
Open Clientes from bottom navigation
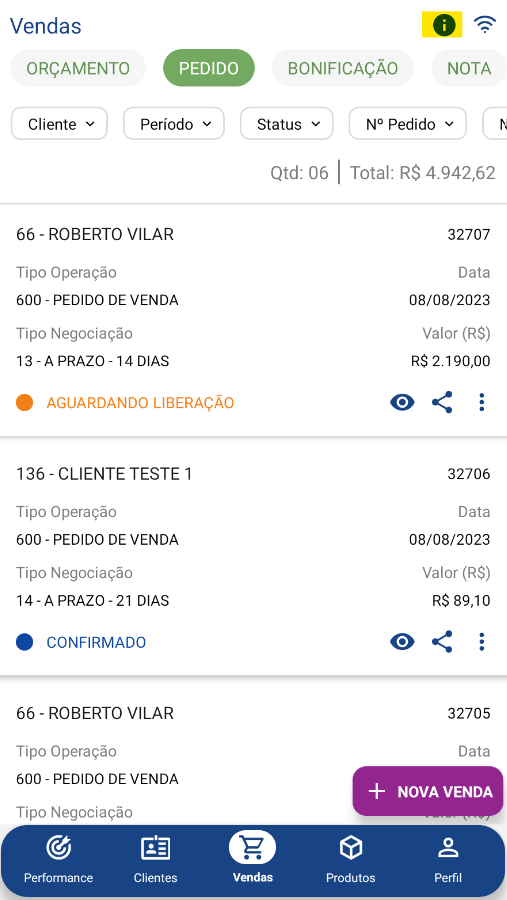(156, 859)
